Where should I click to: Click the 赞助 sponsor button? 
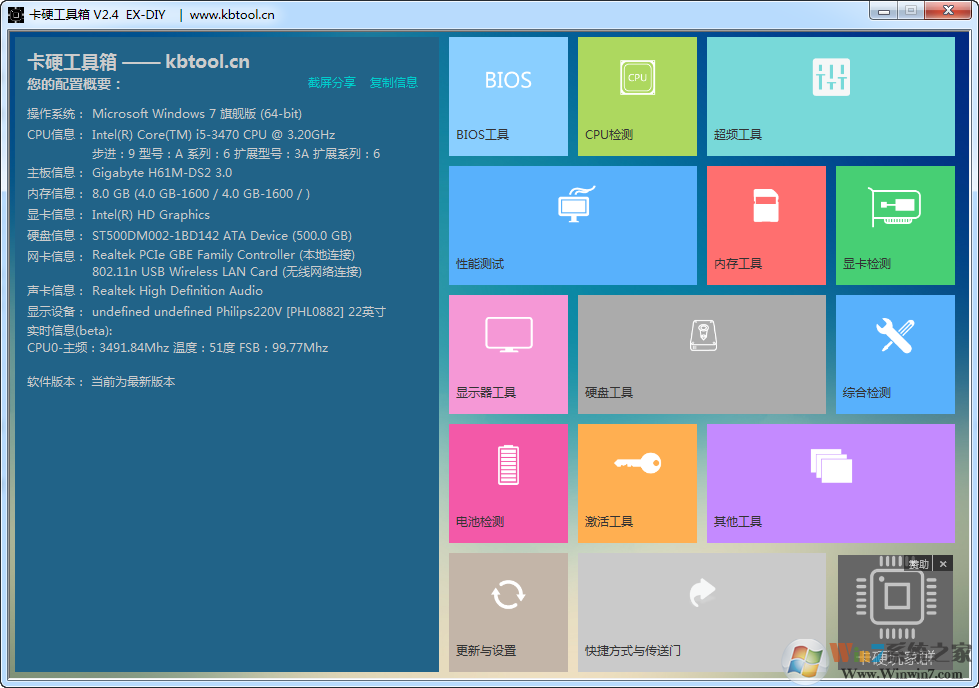[918, 563]
